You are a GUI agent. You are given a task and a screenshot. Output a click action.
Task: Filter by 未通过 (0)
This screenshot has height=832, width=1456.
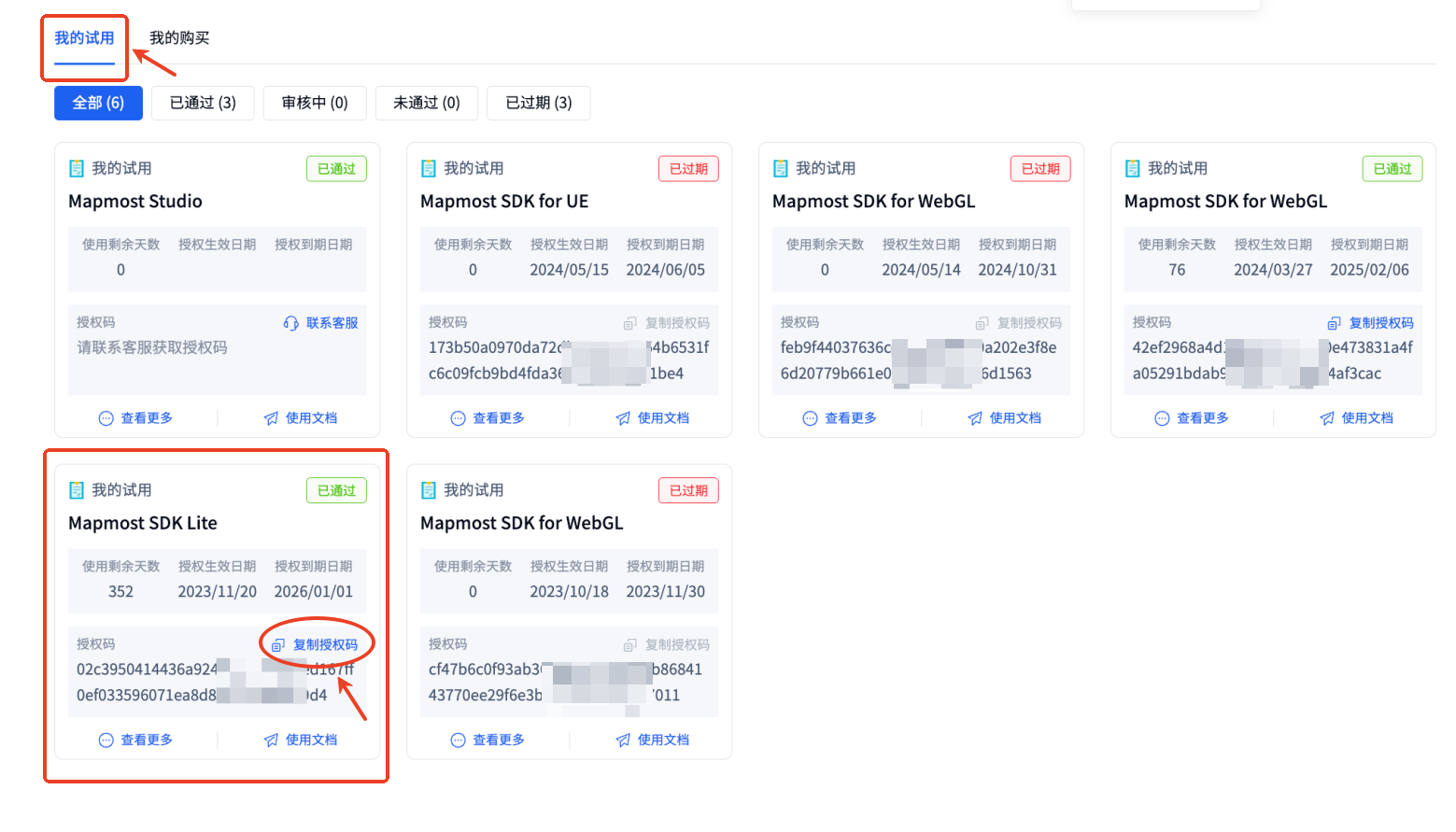pos(427,103)
